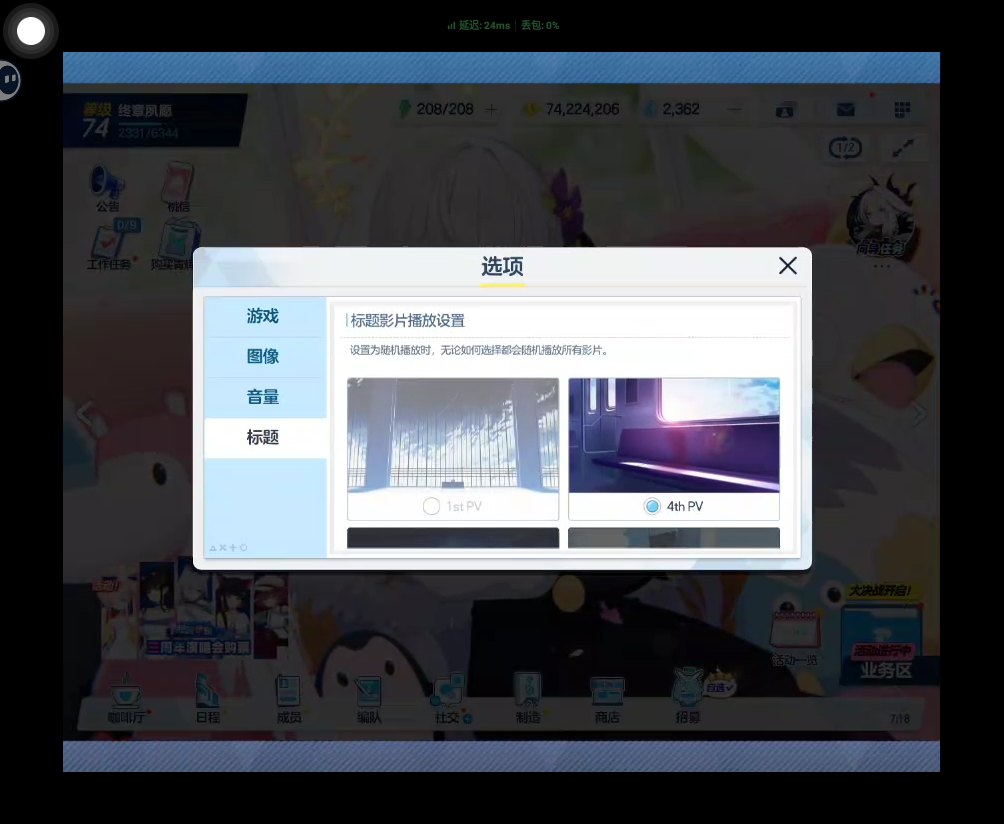The image size is (1004, 824).
Task: Toggle the 1/2 swap icon
Action: click(845, 149)
